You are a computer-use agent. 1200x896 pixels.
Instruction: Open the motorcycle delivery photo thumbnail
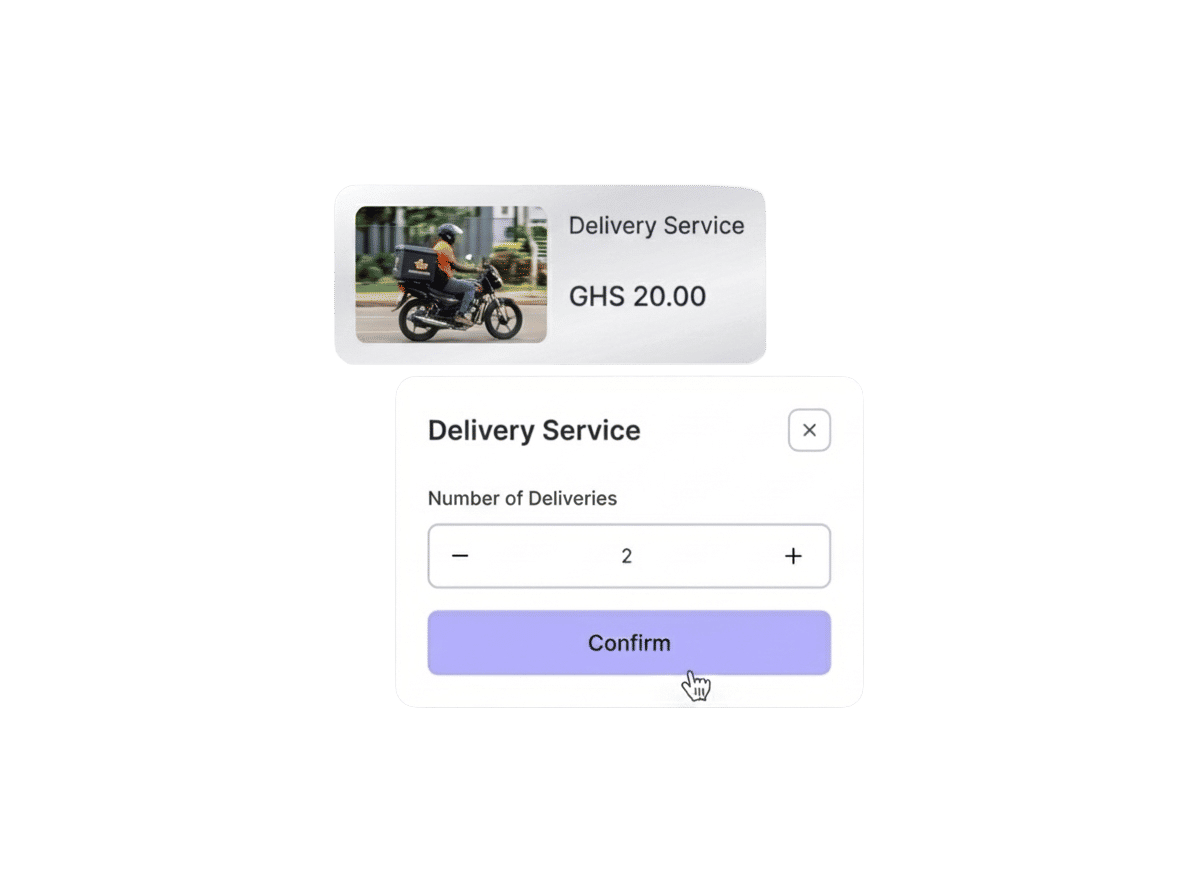(451, 274)
